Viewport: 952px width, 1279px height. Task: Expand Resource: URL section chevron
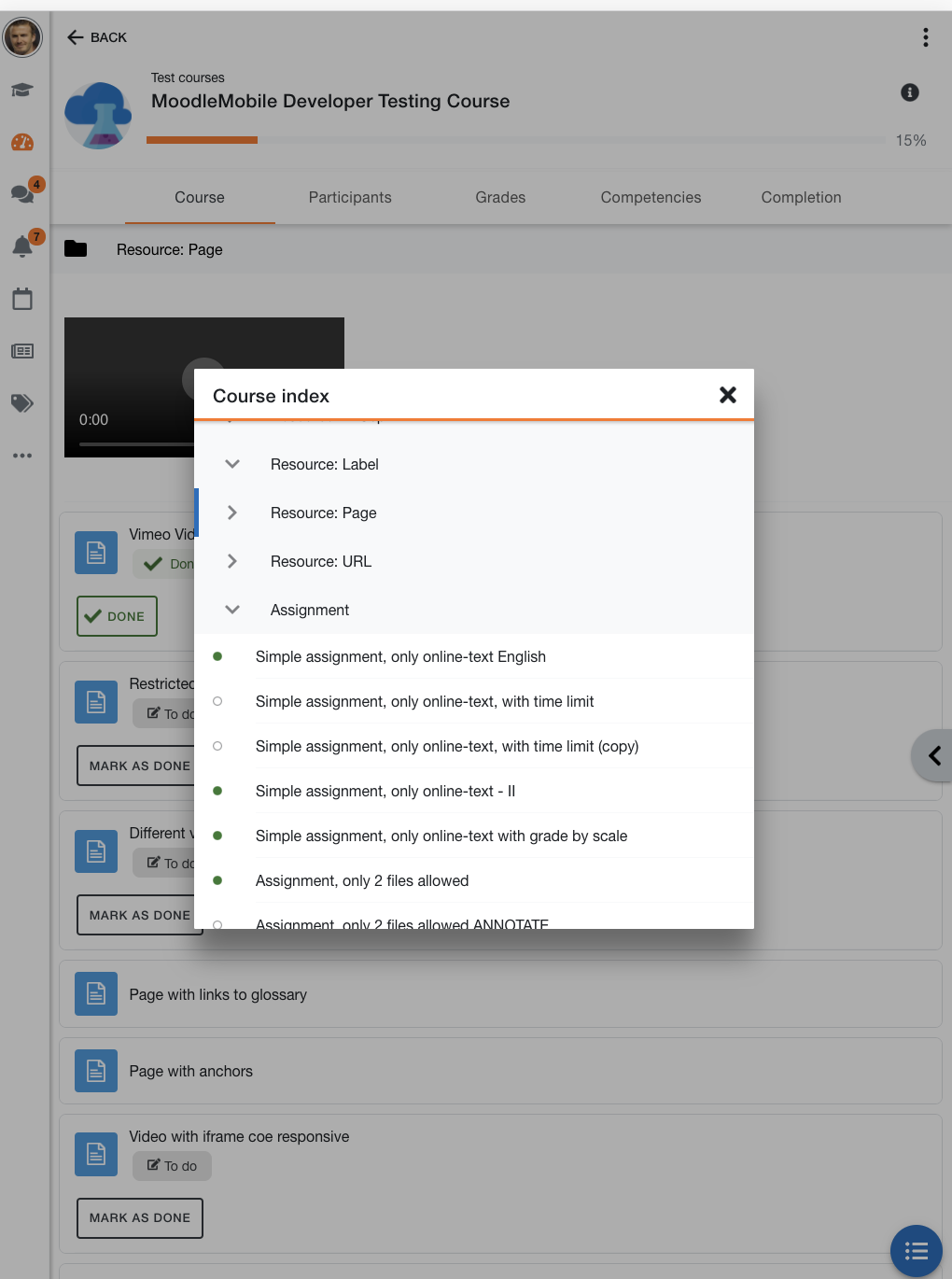(232, 561)
